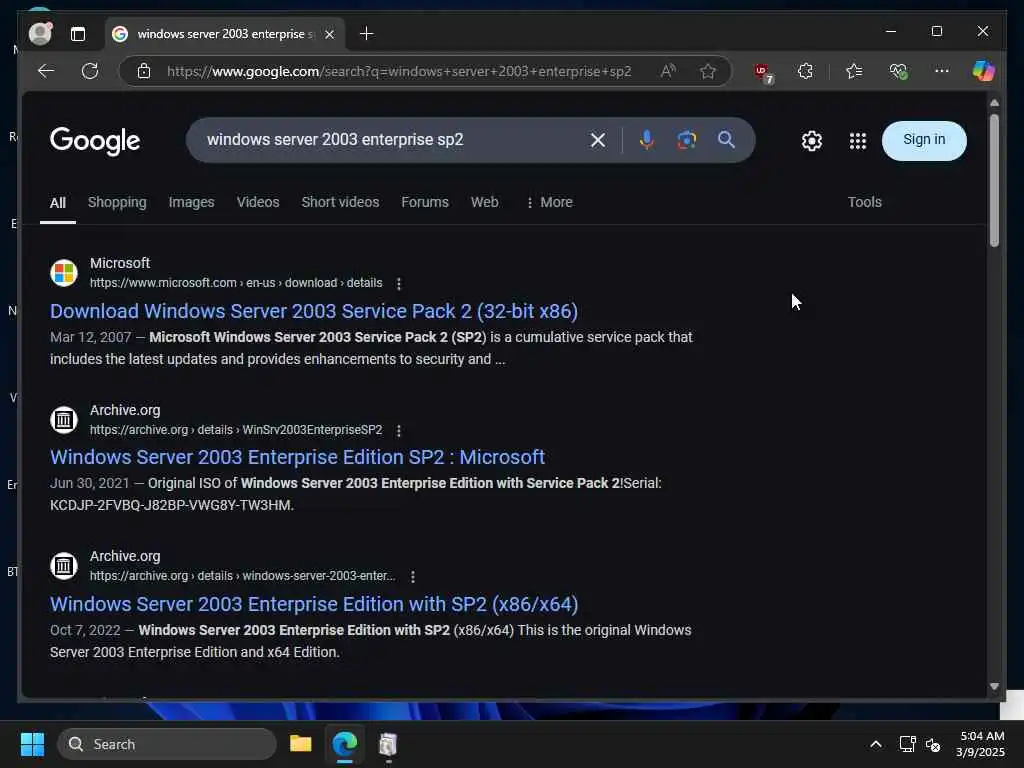
Task: Close the windows server 2003 enterprise tab
Action: coord(330,34)
